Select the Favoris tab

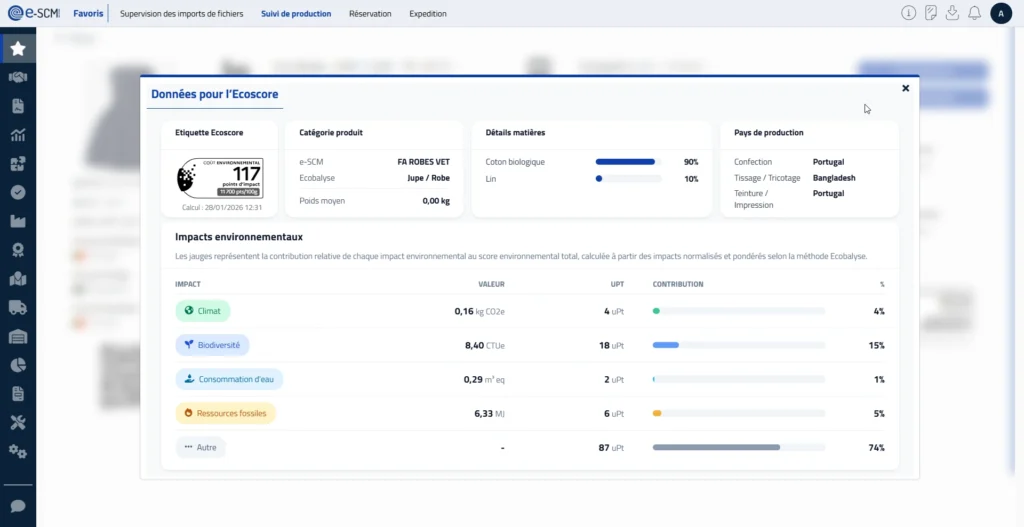click(88, 13)
